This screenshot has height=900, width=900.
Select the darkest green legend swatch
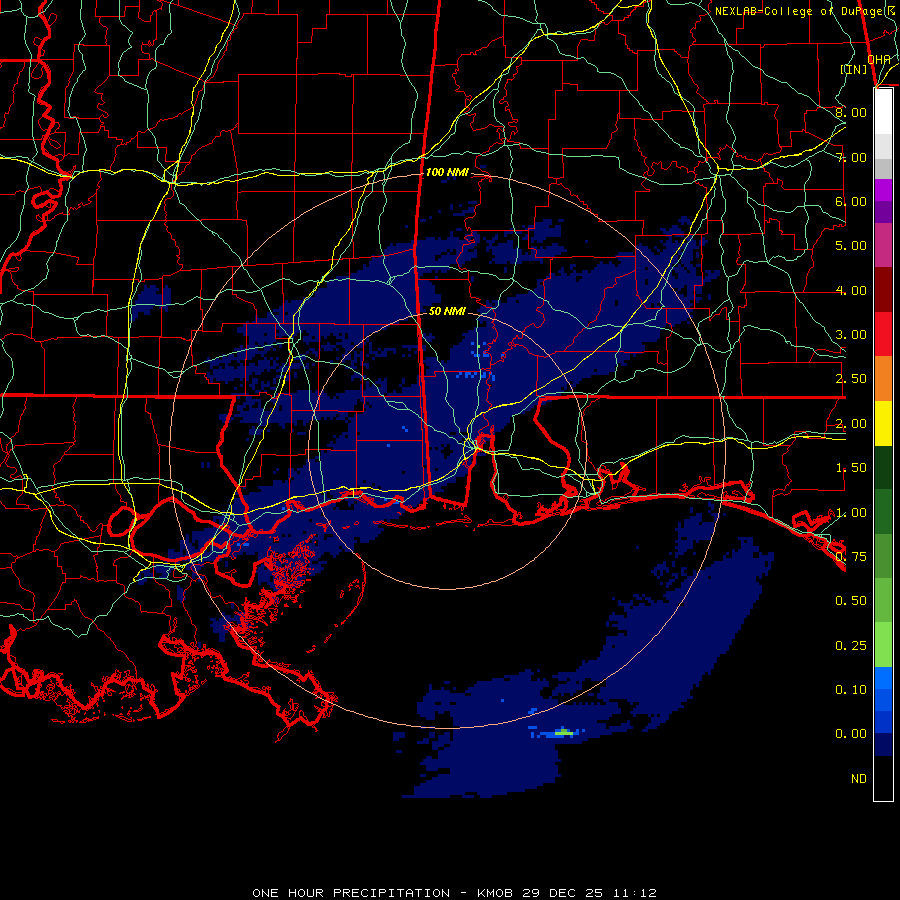[883, 467]
